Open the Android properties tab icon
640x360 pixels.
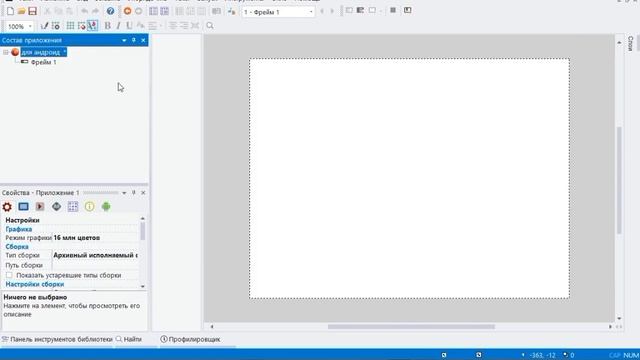pos(106,207)
